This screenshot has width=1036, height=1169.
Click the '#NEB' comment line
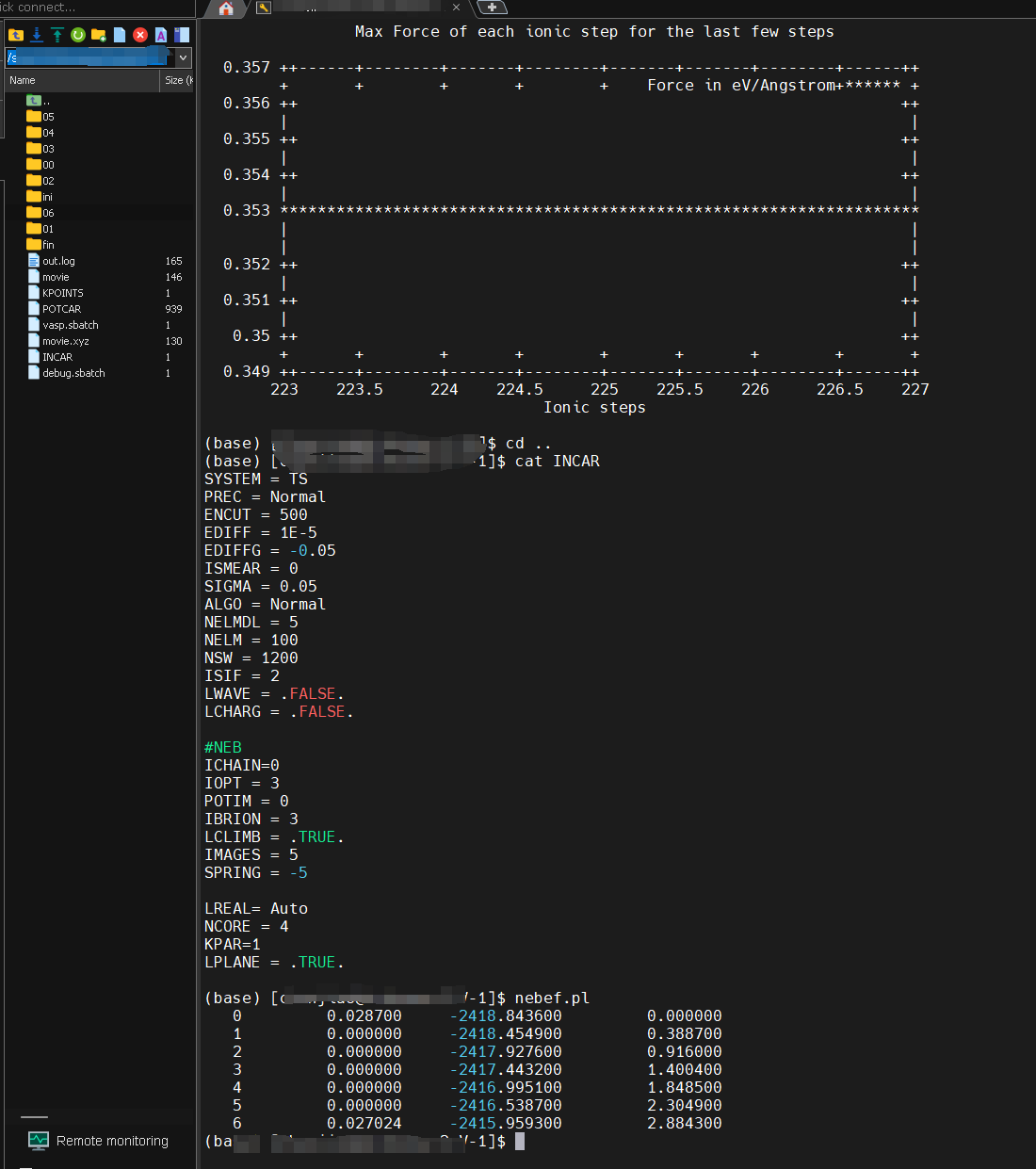tap(223, 748)
